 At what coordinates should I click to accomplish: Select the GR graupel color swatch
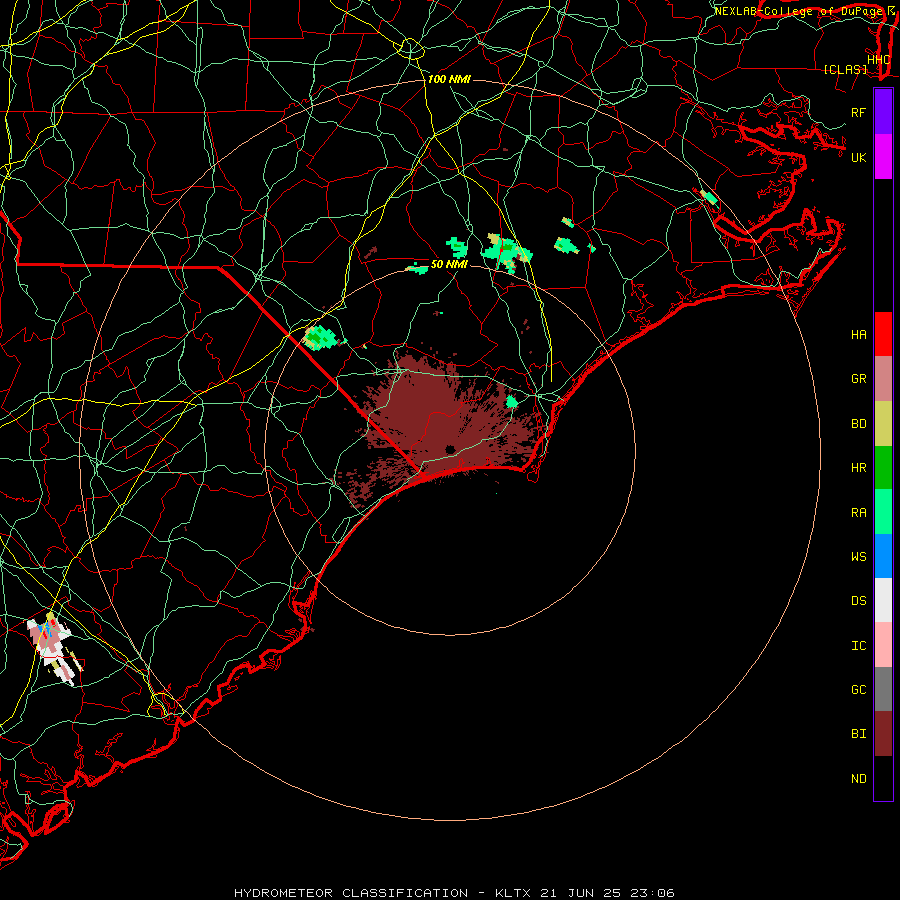point(883,379)
